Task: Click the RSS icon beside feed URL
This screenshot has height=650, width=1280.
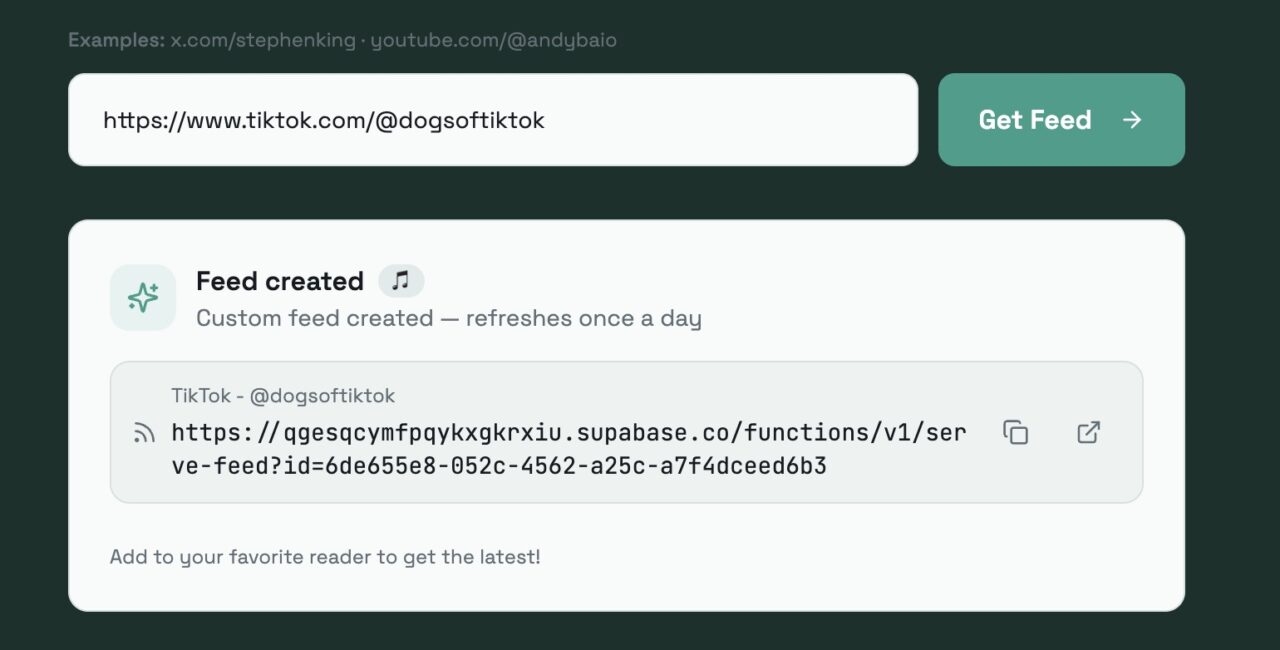Action: click(144, 433)
